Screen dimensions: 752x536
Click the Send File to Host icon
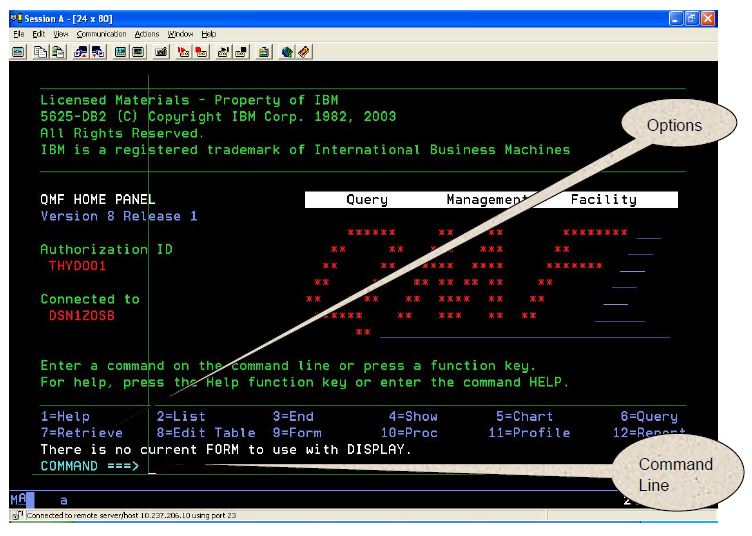(81, 52)
